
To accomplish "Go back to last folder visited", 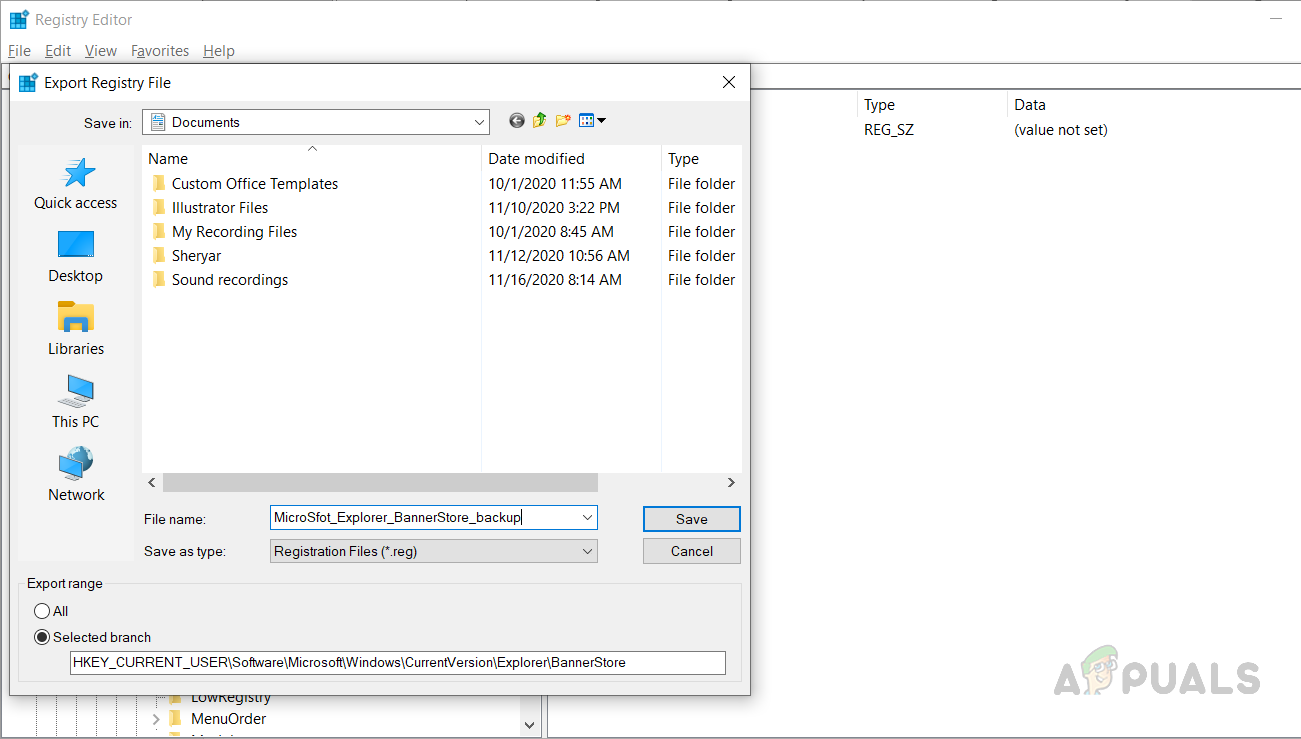I will pyautogui.click(x=517, y=121).
